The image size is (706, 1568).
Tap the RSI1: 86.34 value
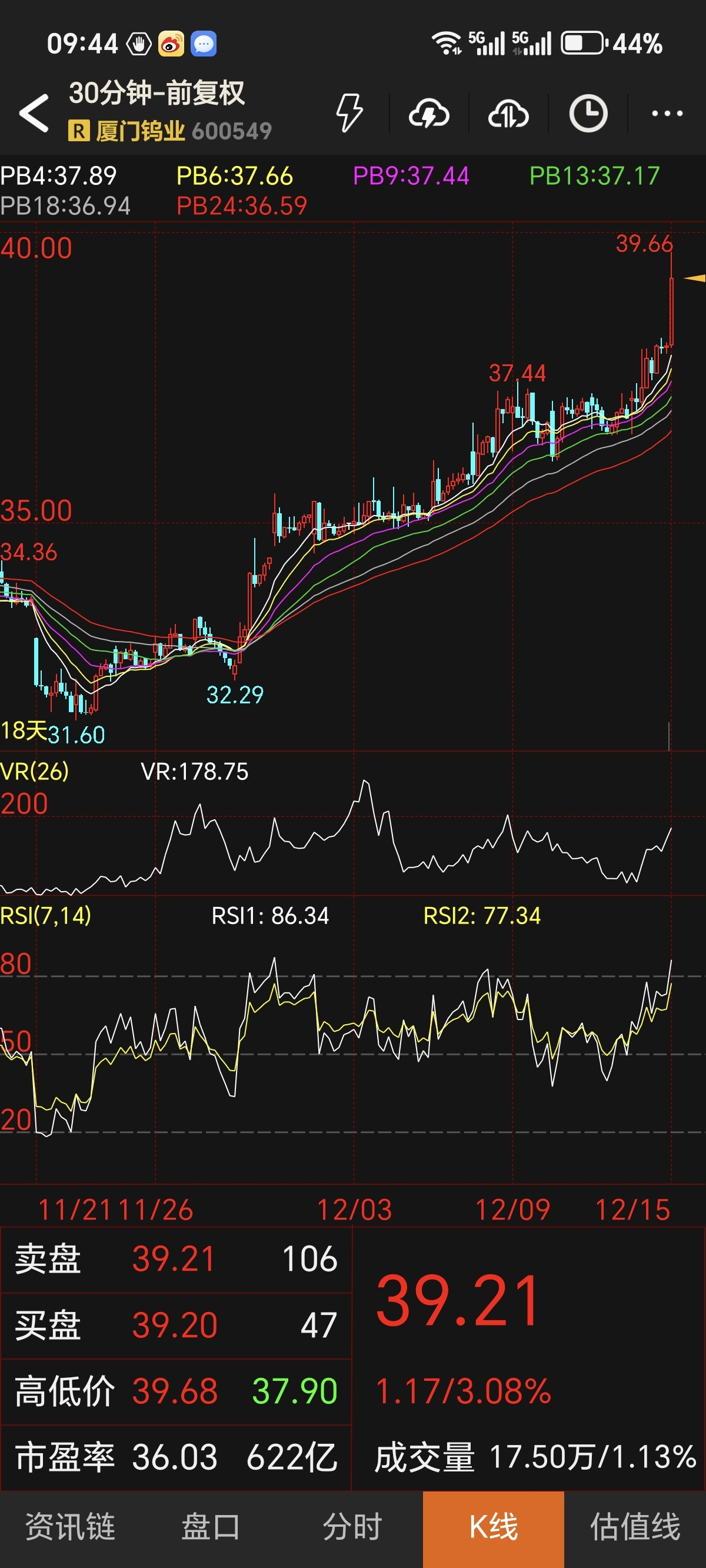click(270, 915)
